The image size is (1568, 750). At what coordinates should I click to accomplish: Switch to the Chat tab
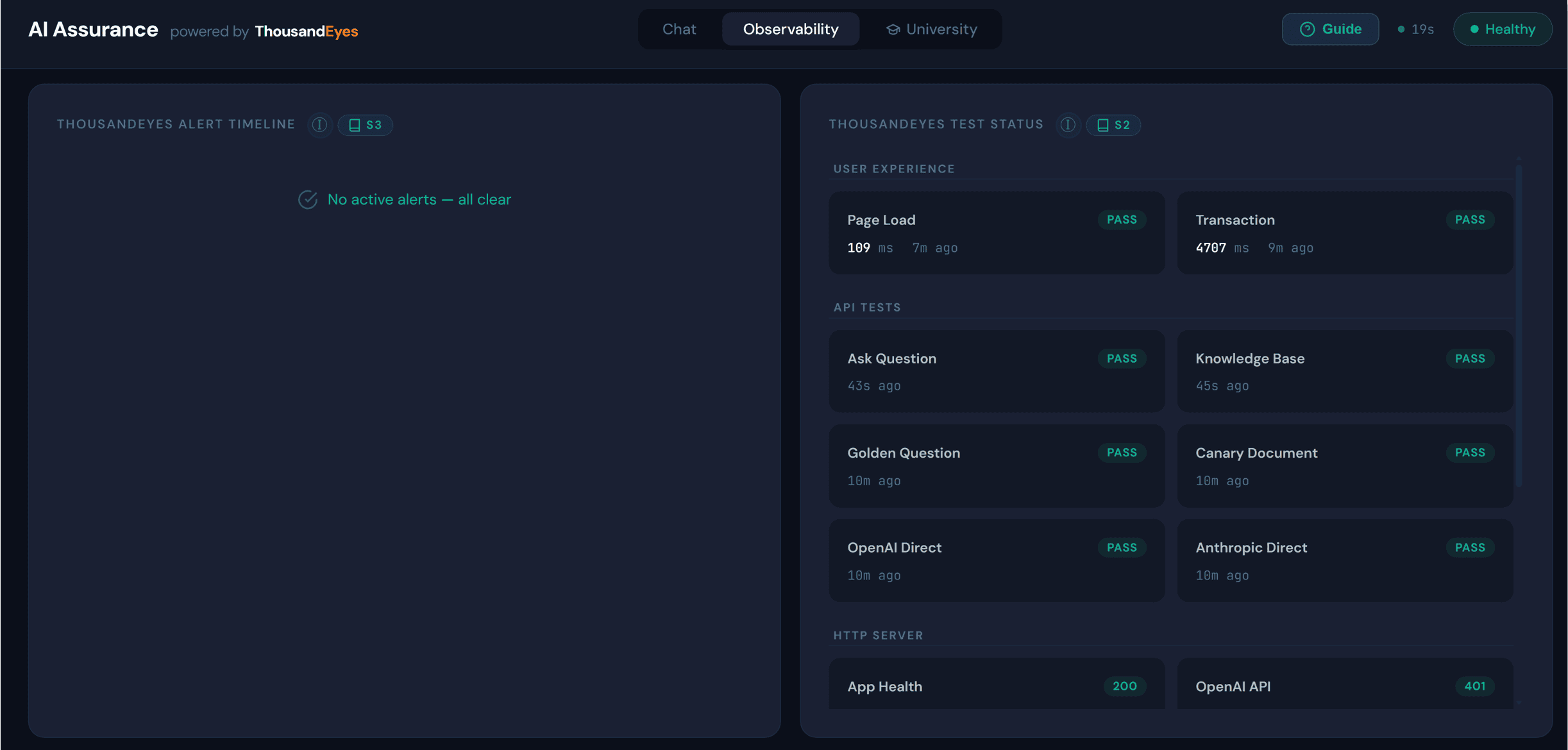pos(680,29)
